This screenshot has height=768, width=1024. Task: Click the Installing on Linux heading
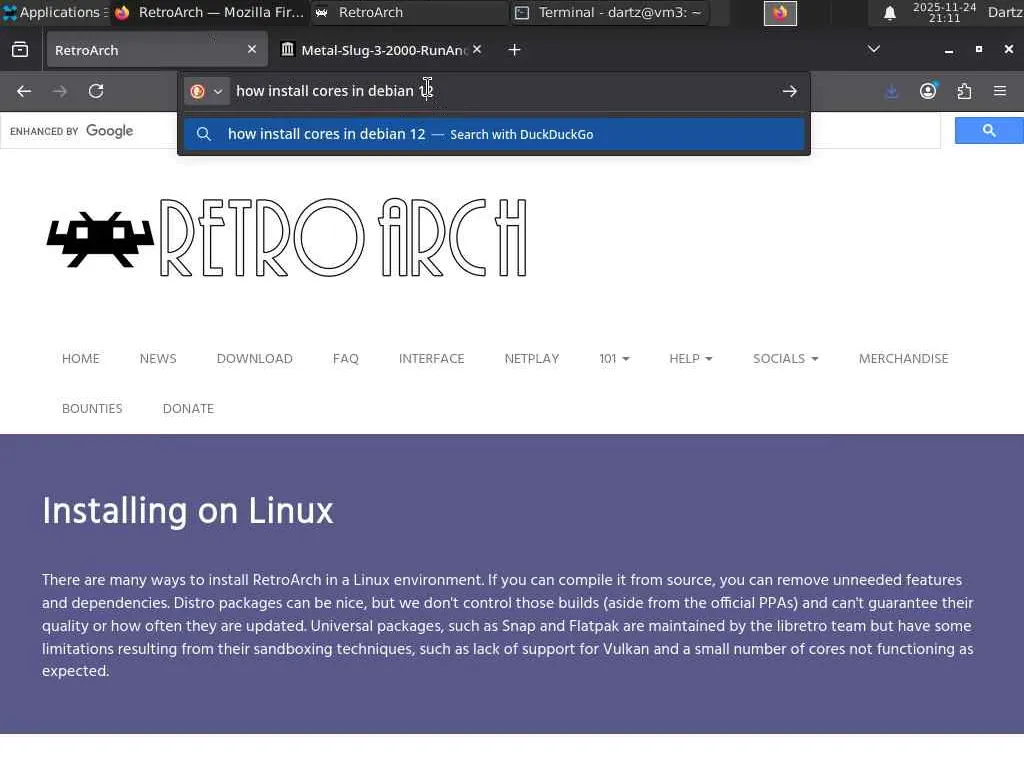click(x=187, y=511)
